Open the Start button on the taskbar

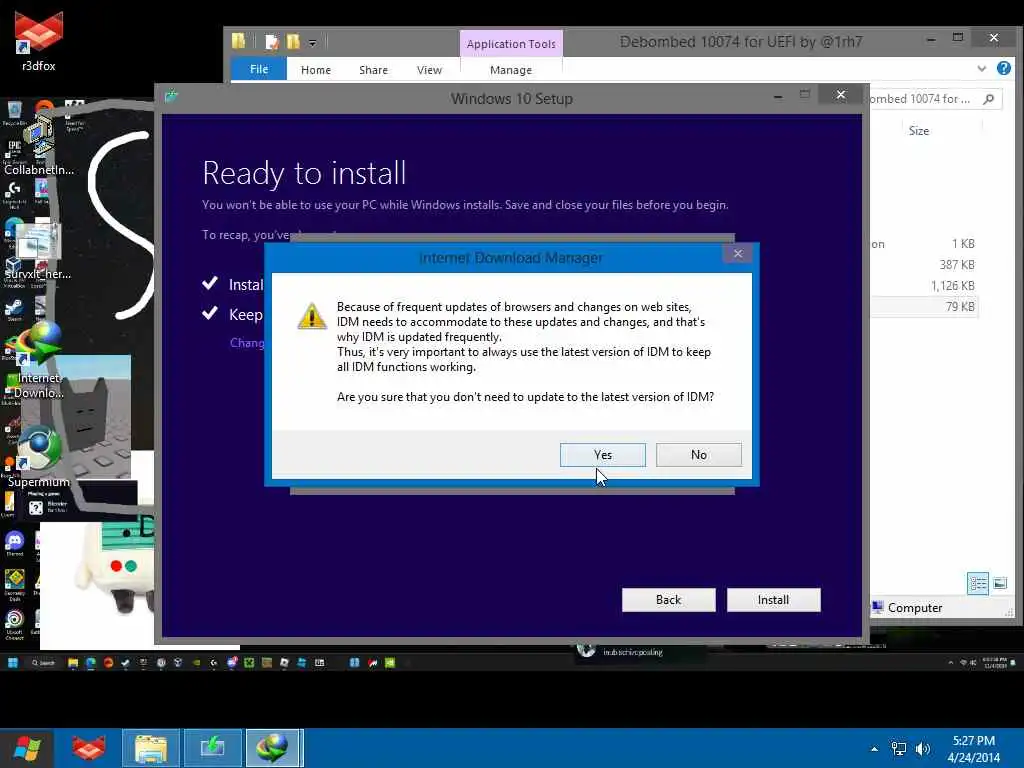click(27, 748)
